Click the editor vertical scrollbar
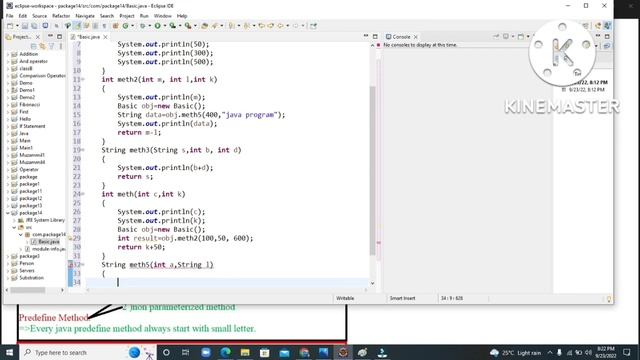The height and width of the screenshot is (360, 640). (373, 170)
